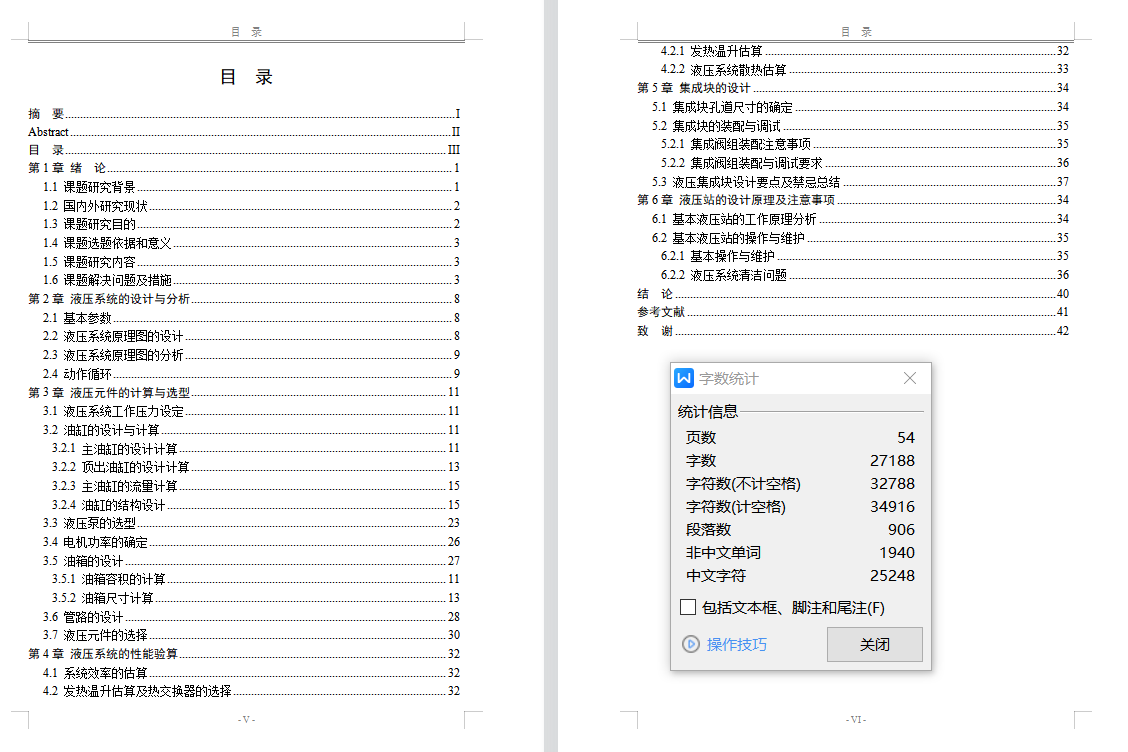This screenshot has width=1128, height=752.
Task: Click the 5.2.2 集成阀组装配与调试要求 entry
Action: pos(865,163)
